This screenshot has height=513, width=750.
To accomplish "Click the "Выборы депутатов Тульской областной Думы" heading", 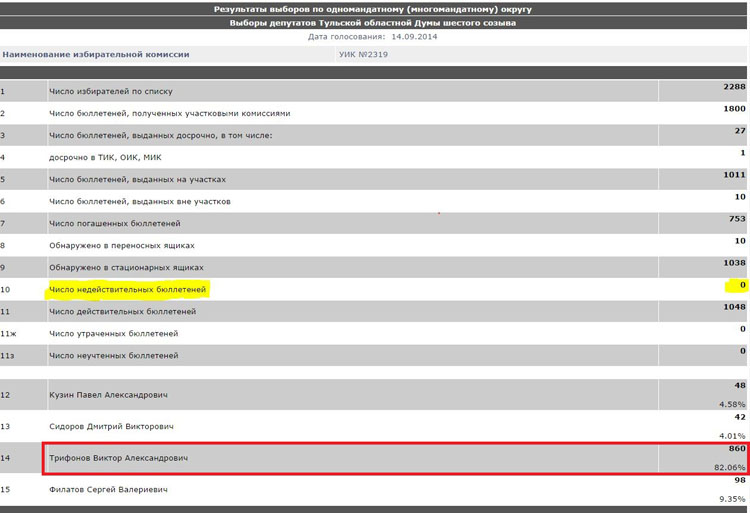I will click(373, 22).
